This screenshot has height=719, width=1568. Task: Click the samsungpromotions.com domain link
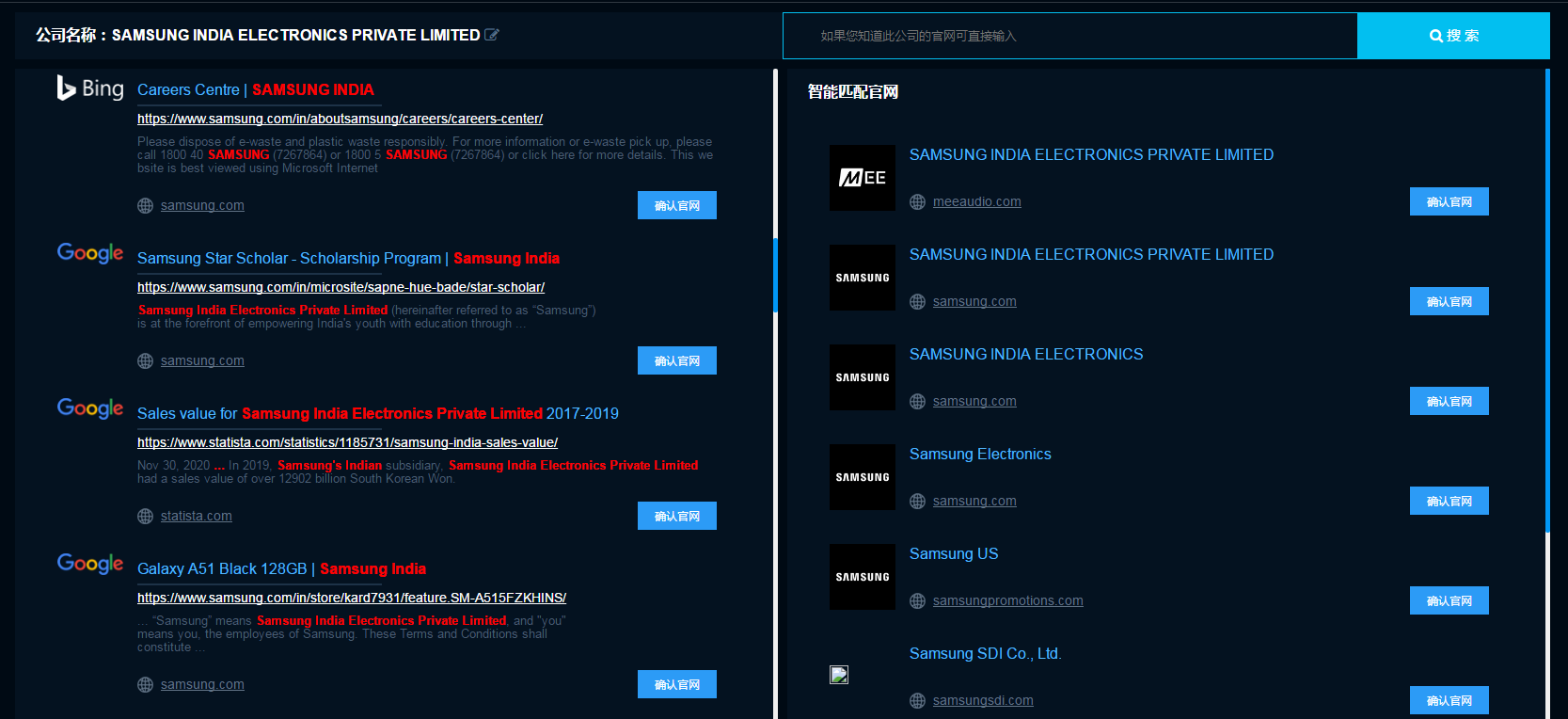pyautogui.click(x=1008, y=600)
